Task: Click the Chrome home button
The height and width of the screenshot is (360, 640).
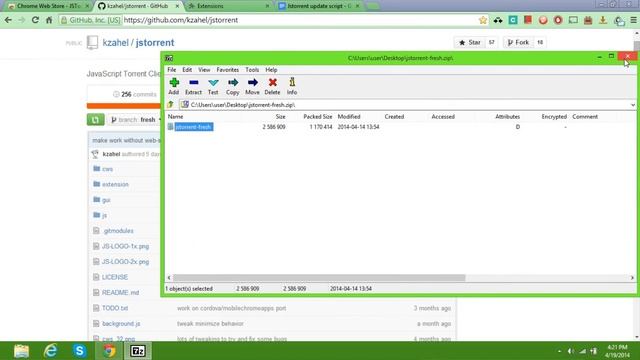Action: point(49,20)
